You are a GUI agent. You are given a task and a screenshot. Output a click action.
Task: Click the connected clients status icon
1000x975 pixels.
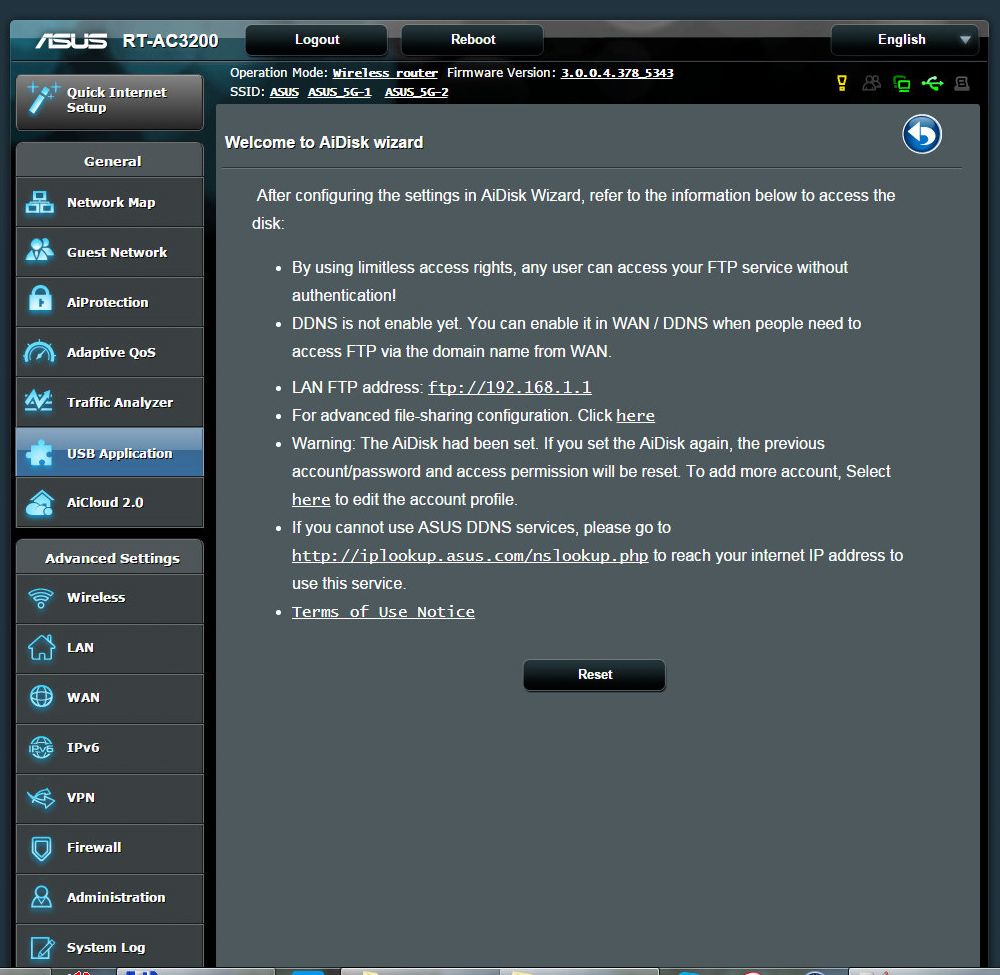pyautogui.click(x=872, y=83)
